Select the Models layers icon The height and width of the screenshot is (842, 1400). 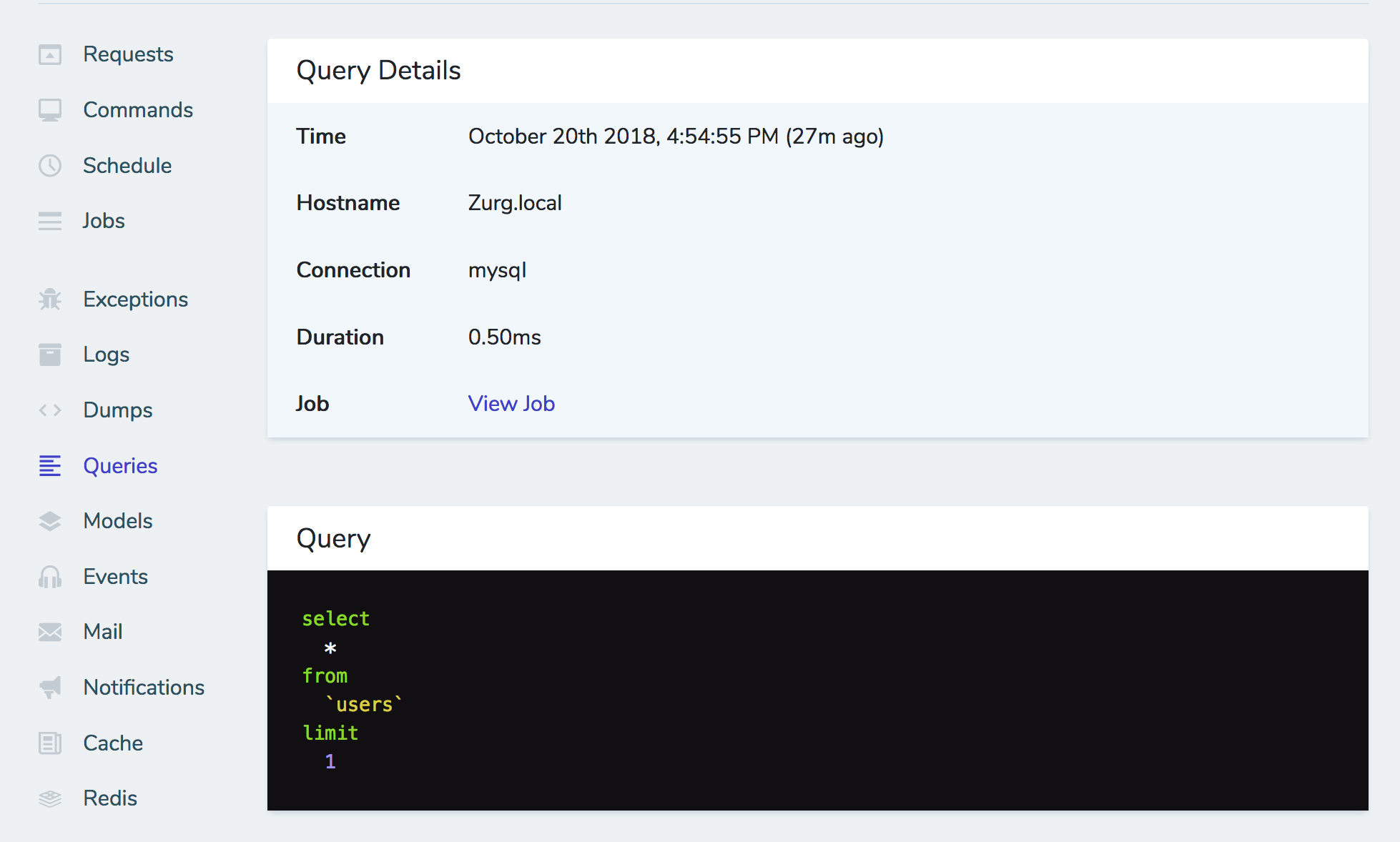[50, 520]
